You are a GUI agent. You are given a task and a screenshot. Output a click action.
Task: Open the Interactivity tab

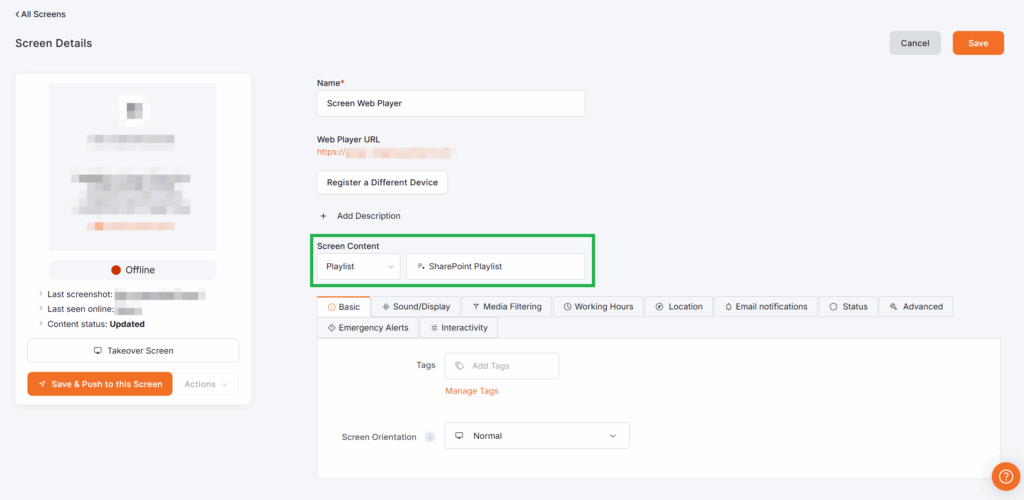click(458, 328)
